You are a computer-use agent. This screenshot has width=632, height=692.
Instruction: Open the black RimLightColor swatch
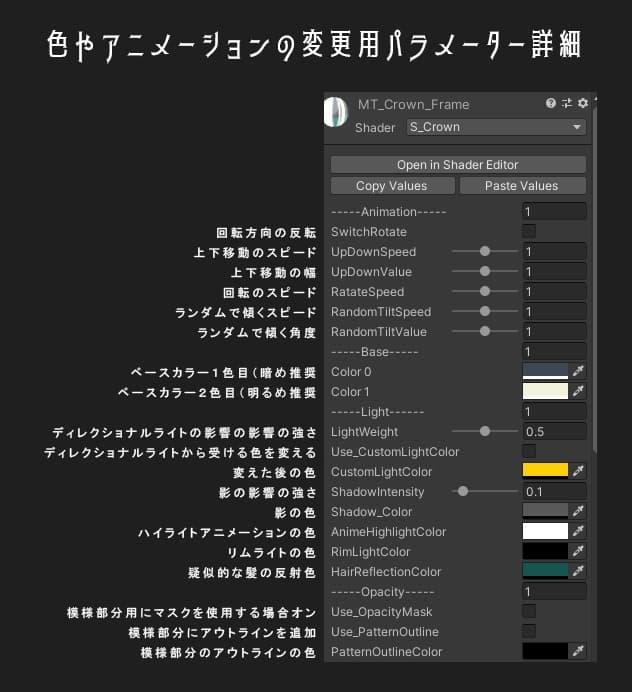click(x=545, y=551)
